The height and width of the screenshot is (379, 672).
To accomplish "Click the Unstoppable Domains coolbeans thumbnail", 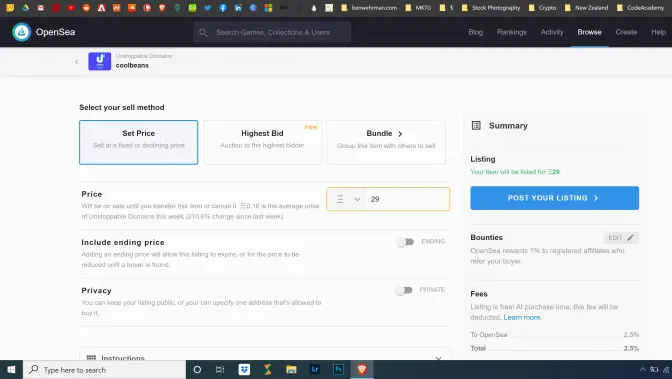I will (x=99, y=61).
